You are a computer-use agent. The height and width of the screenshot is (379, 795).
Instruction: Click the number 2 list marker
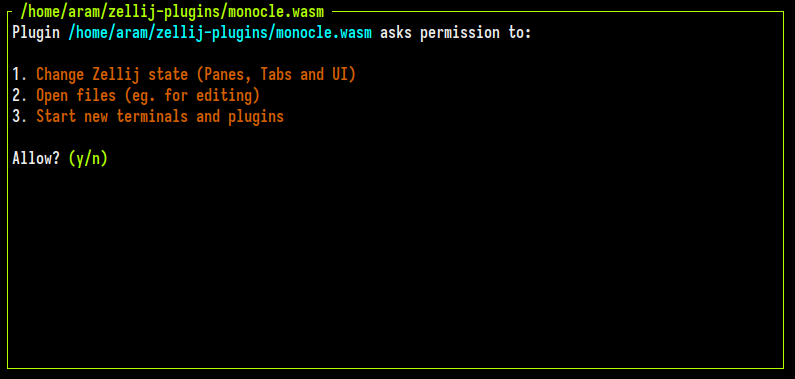[x=20, y=96]
